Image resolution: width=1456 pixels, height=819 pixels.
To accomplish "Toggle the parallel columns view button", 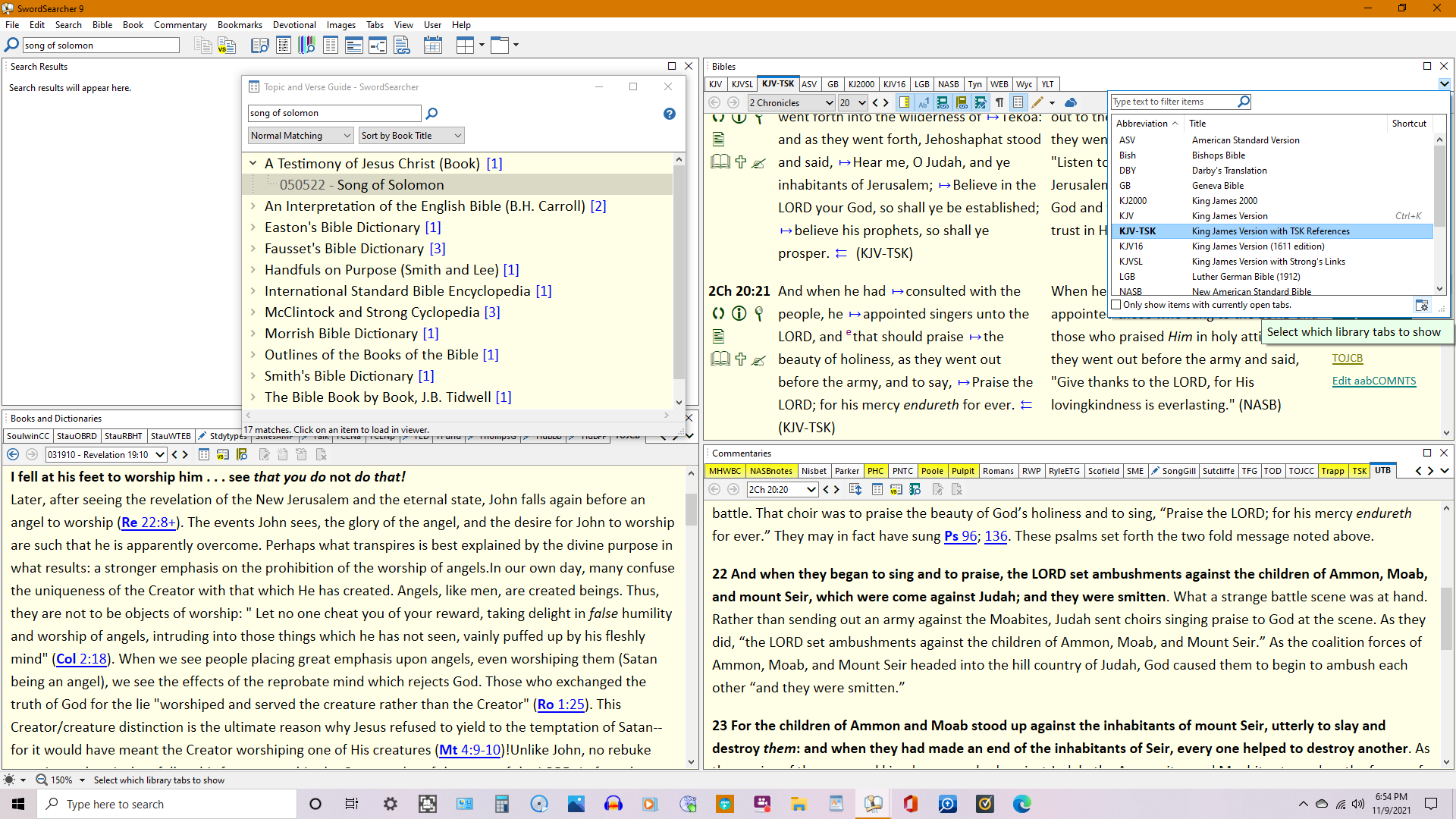I will (x=1018, y=102).
